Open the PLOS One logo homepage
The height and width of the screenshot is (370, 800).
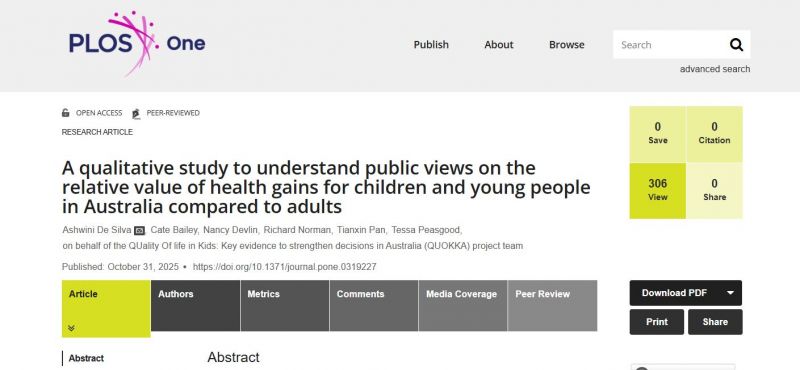(137, 43)
